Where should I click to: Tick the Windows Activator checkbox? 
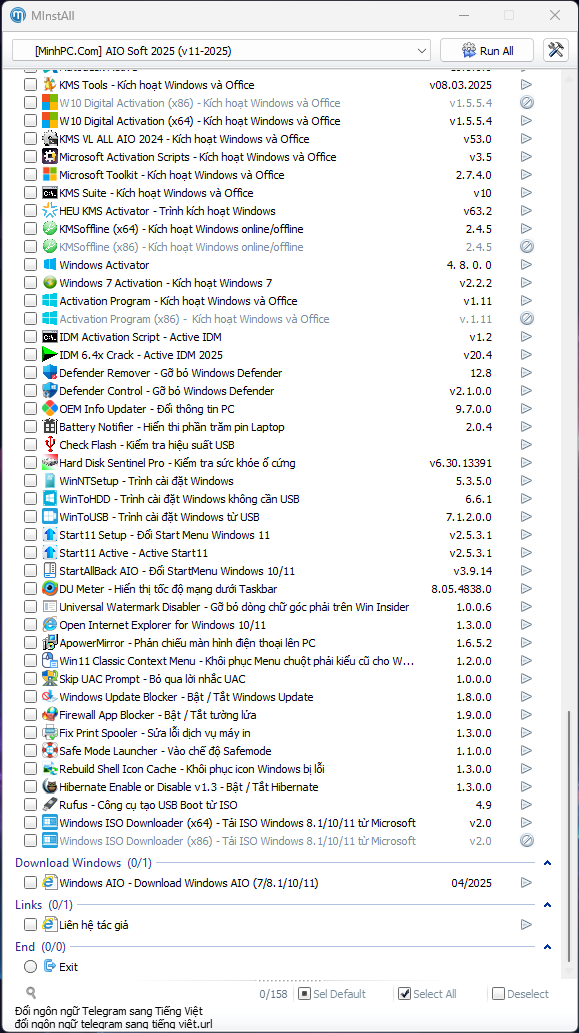coord(30,265)
